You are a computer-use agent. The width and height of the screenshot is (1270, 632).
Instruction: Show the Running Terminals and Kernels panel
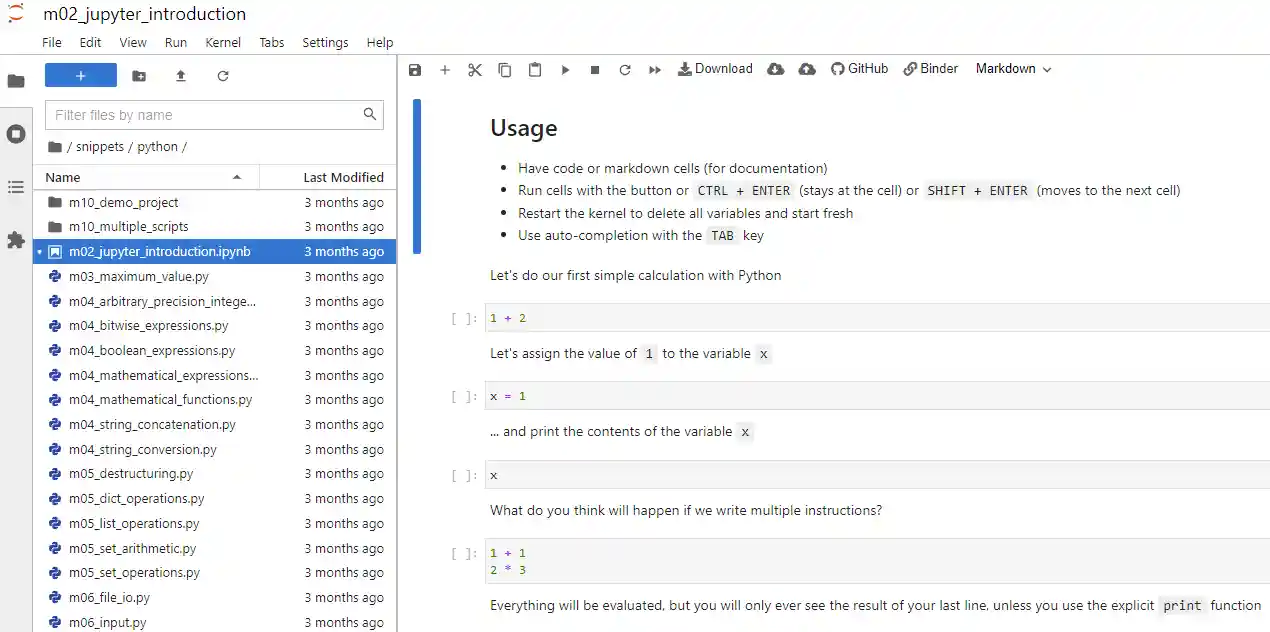coord(16,134)
